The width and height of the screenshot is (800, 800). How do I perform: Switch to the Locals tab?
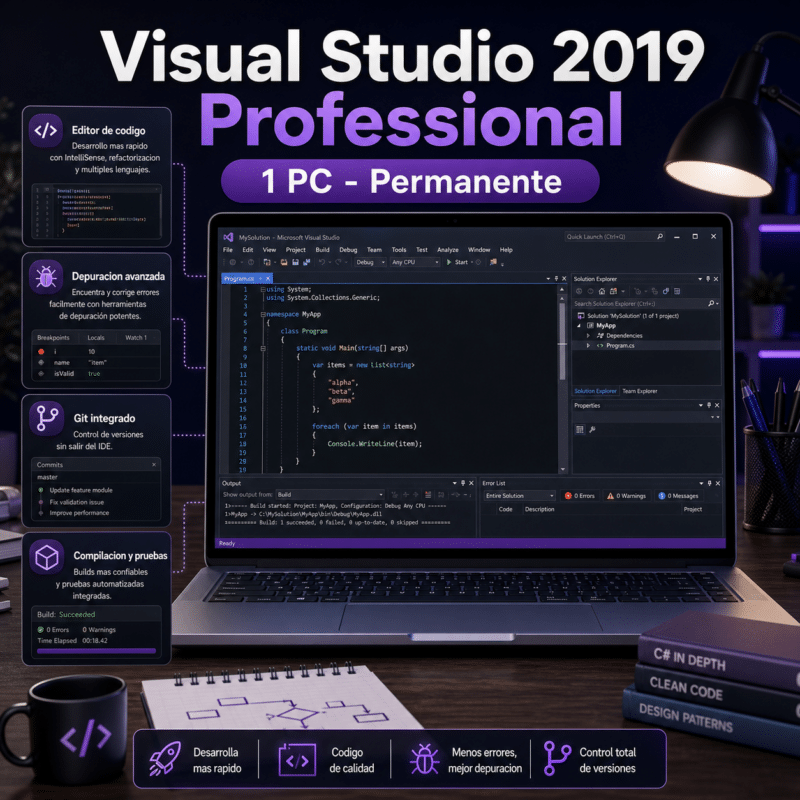click(x=96, y=338)
